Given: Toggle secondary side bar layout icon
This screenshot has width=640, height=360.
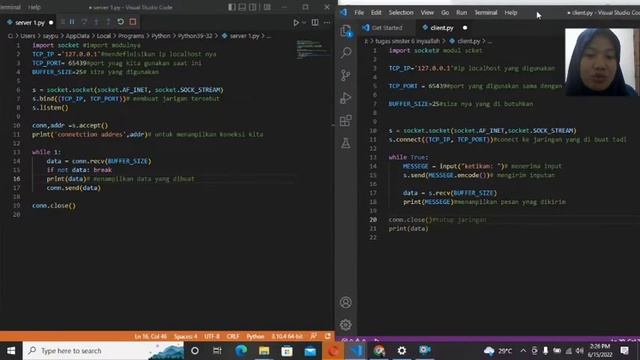Looking at the screenshot, I should click(253, 7).
